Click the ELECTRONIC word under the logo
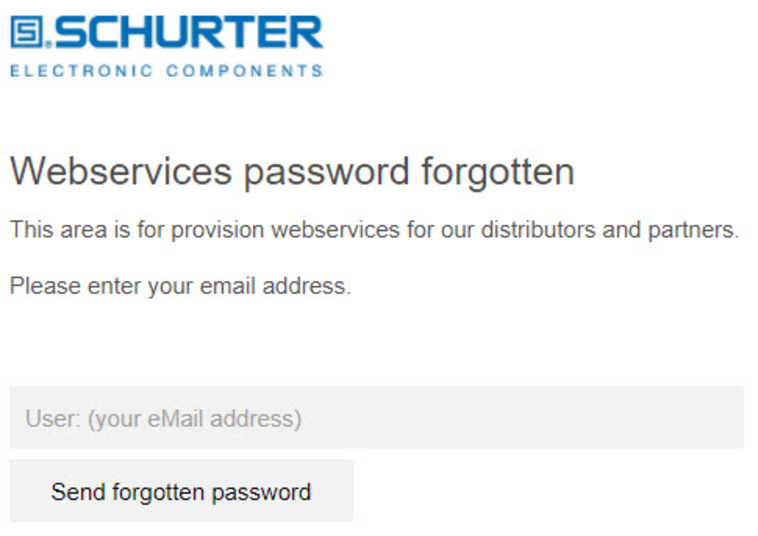 coord(82,71)
